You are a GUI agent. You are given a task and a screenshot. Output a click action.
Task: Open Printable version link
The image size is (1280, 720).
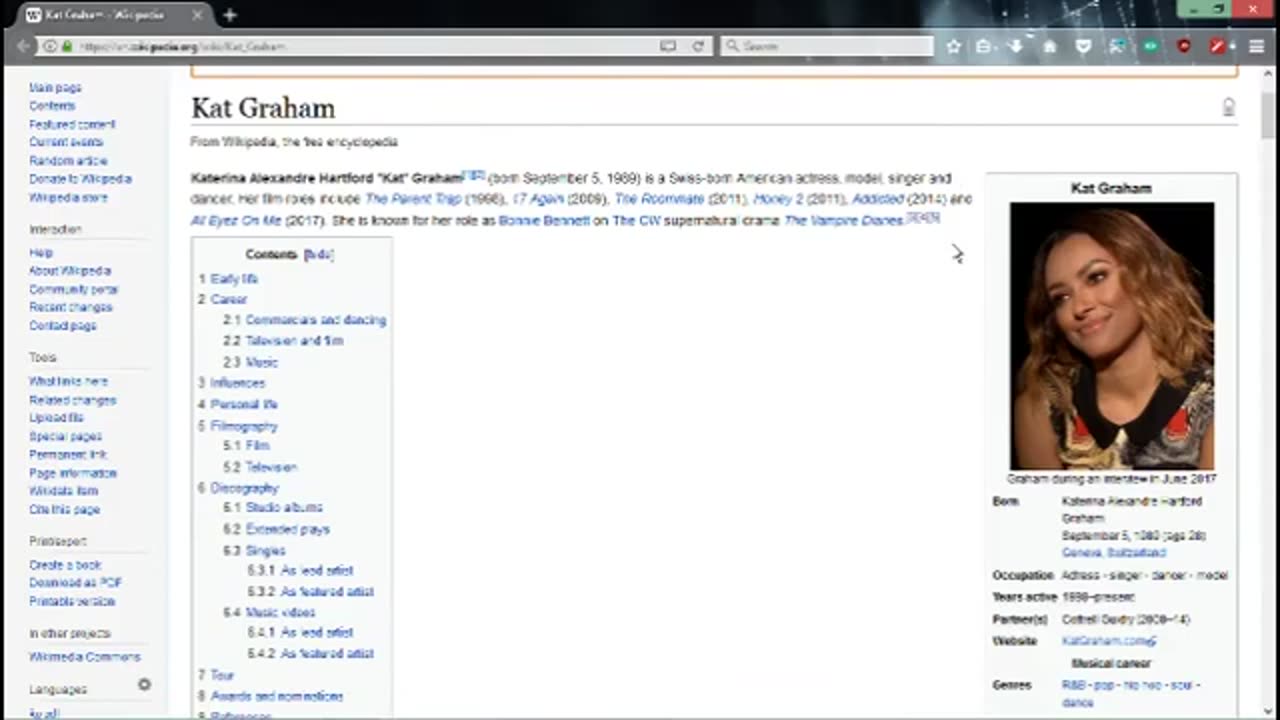click(72, 602)
